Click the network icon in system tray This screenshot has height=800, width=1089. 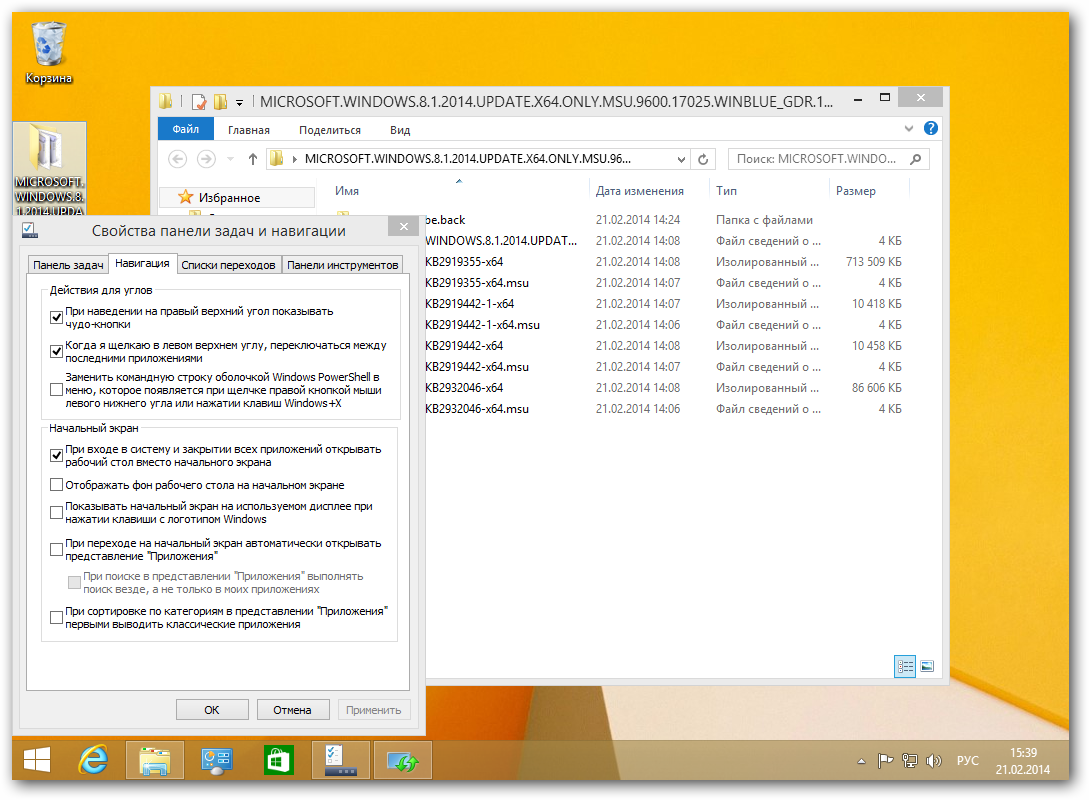tap(909, 761)
